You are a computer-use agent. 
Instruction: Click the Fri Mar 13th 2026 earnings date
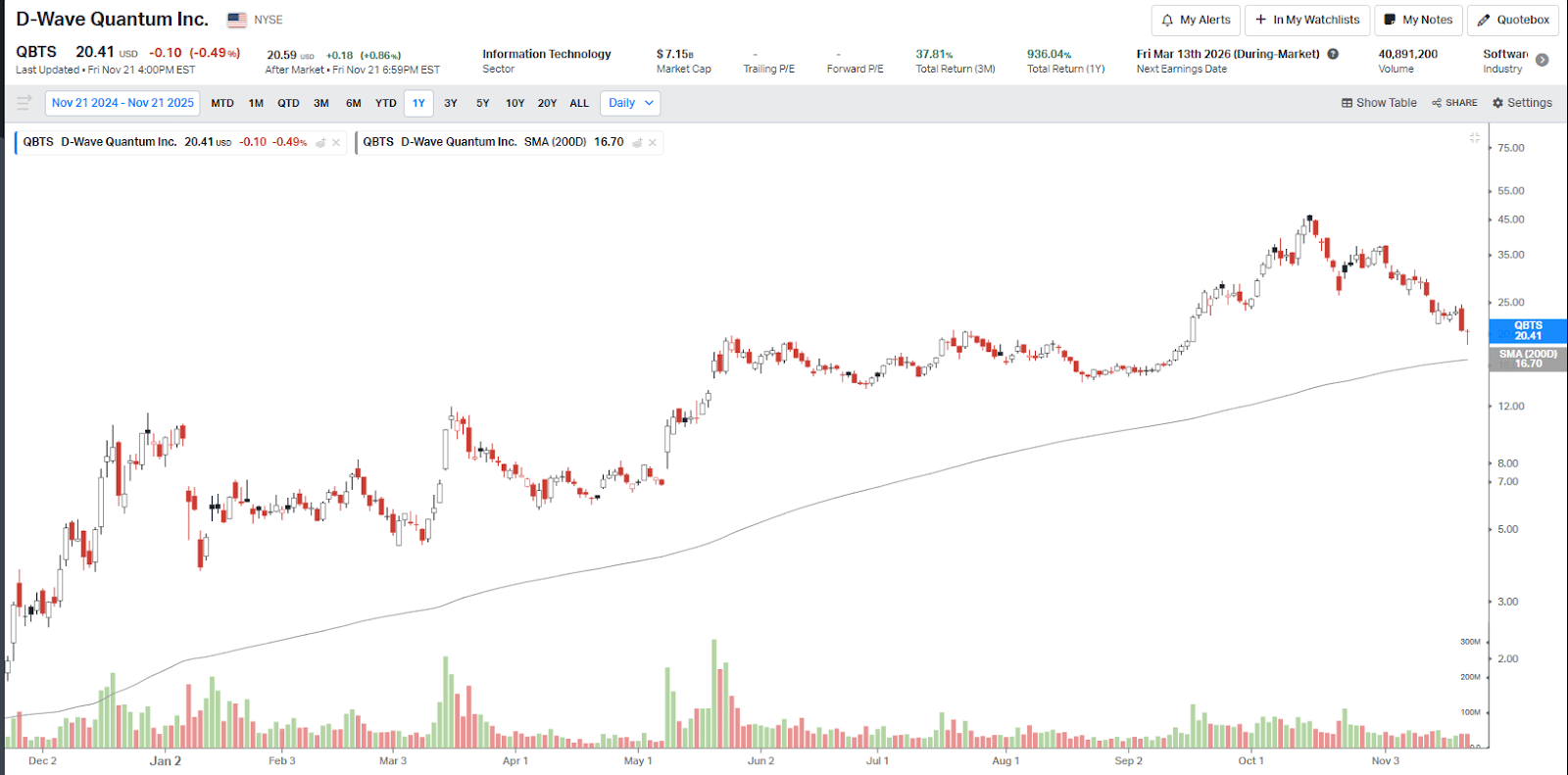(1228, 54)
